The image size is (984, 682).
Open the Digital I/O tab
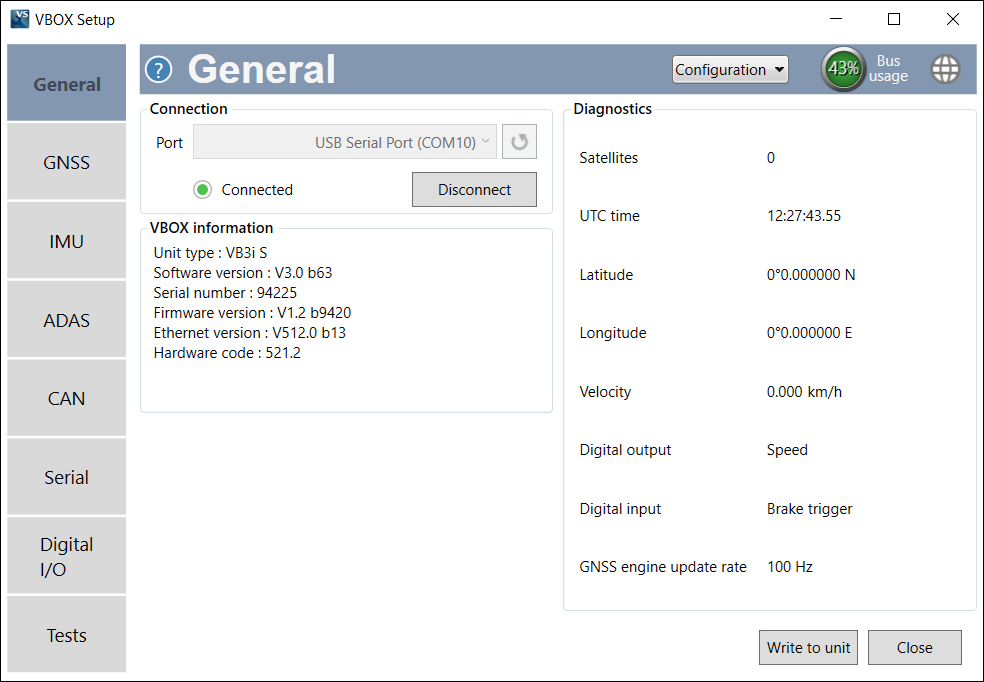[x=67, y=557]
